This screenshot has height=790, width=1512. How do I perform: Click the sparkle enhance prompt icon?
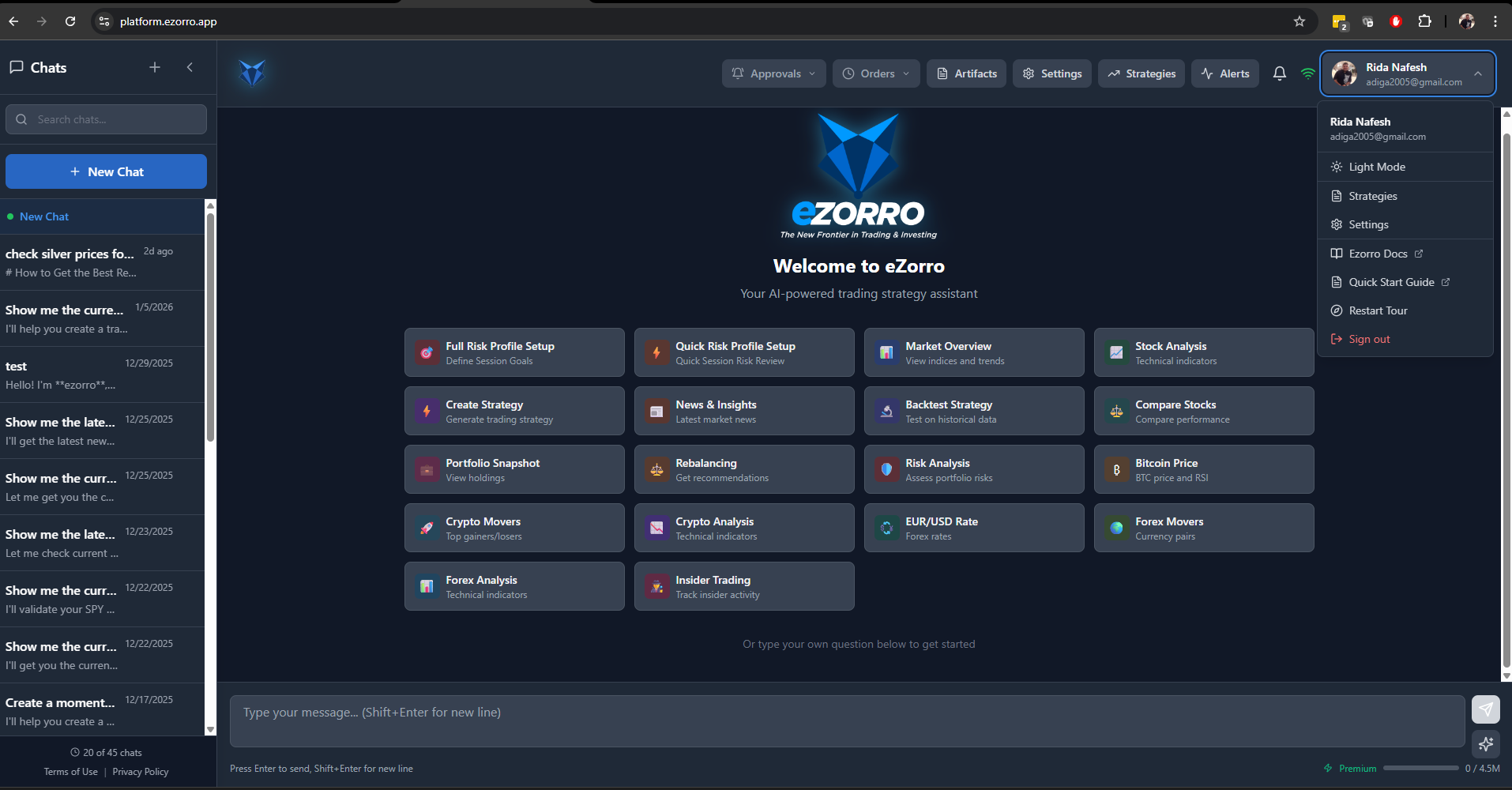(x=1486, y=743)
